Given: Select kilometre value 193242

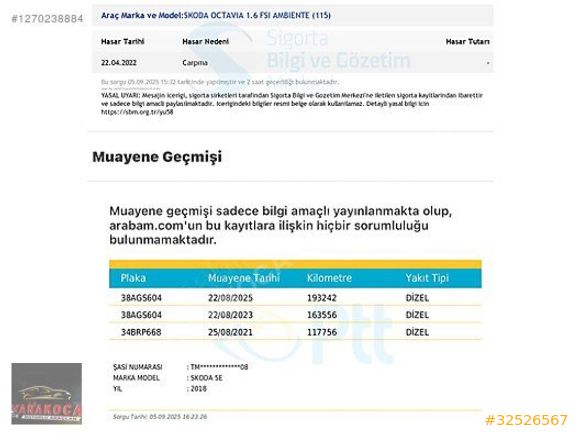Looking at the screenshot, I should [x=322, y=298].
